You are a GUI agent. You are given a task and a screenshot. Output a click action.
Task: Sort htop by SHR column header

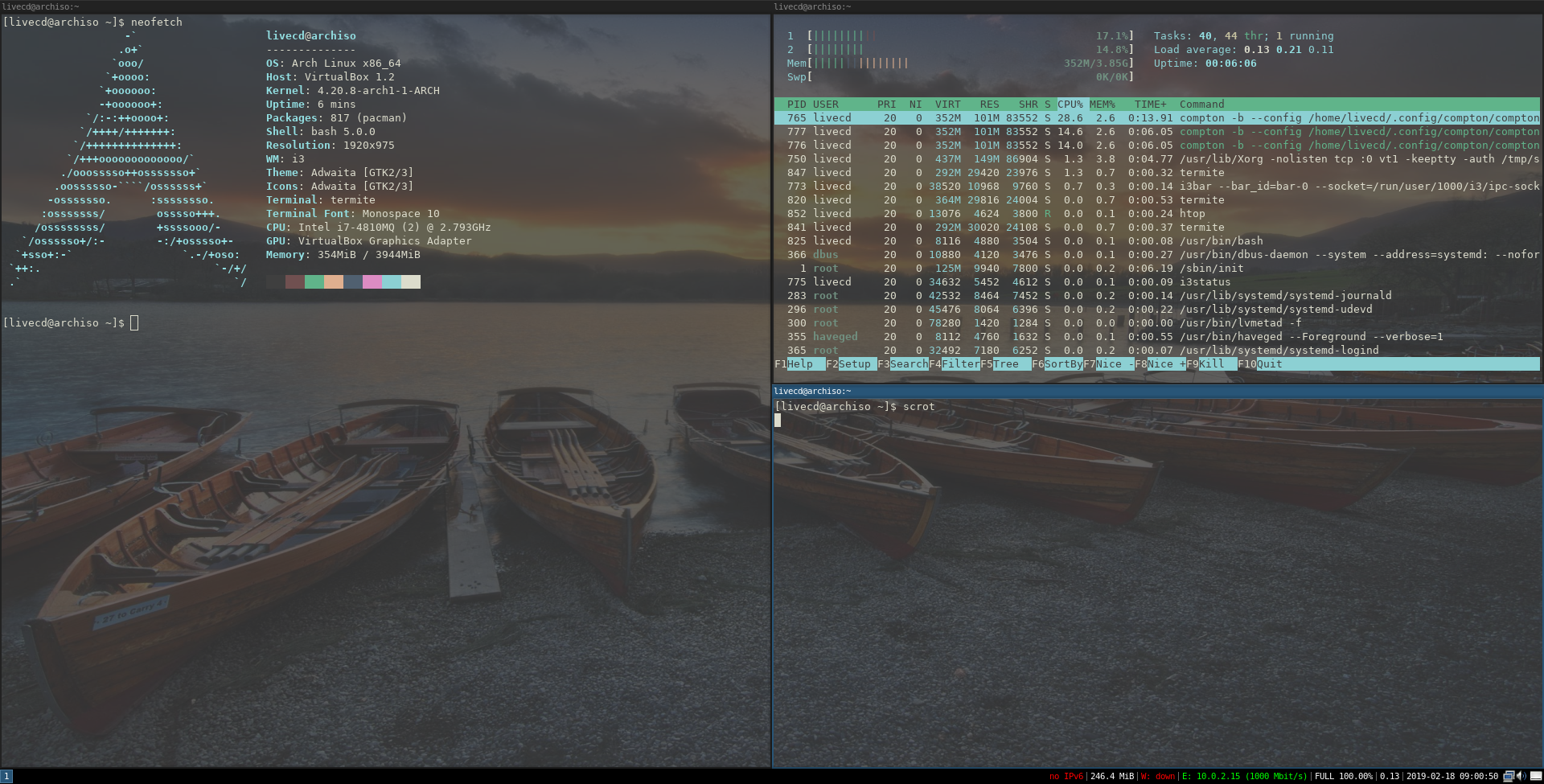coord(1028,105)
